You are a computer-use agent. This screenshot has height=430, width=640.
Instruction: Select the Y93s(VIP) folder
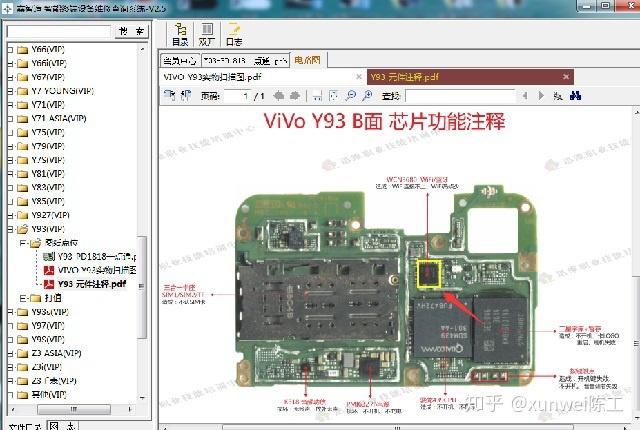(50, 312)
